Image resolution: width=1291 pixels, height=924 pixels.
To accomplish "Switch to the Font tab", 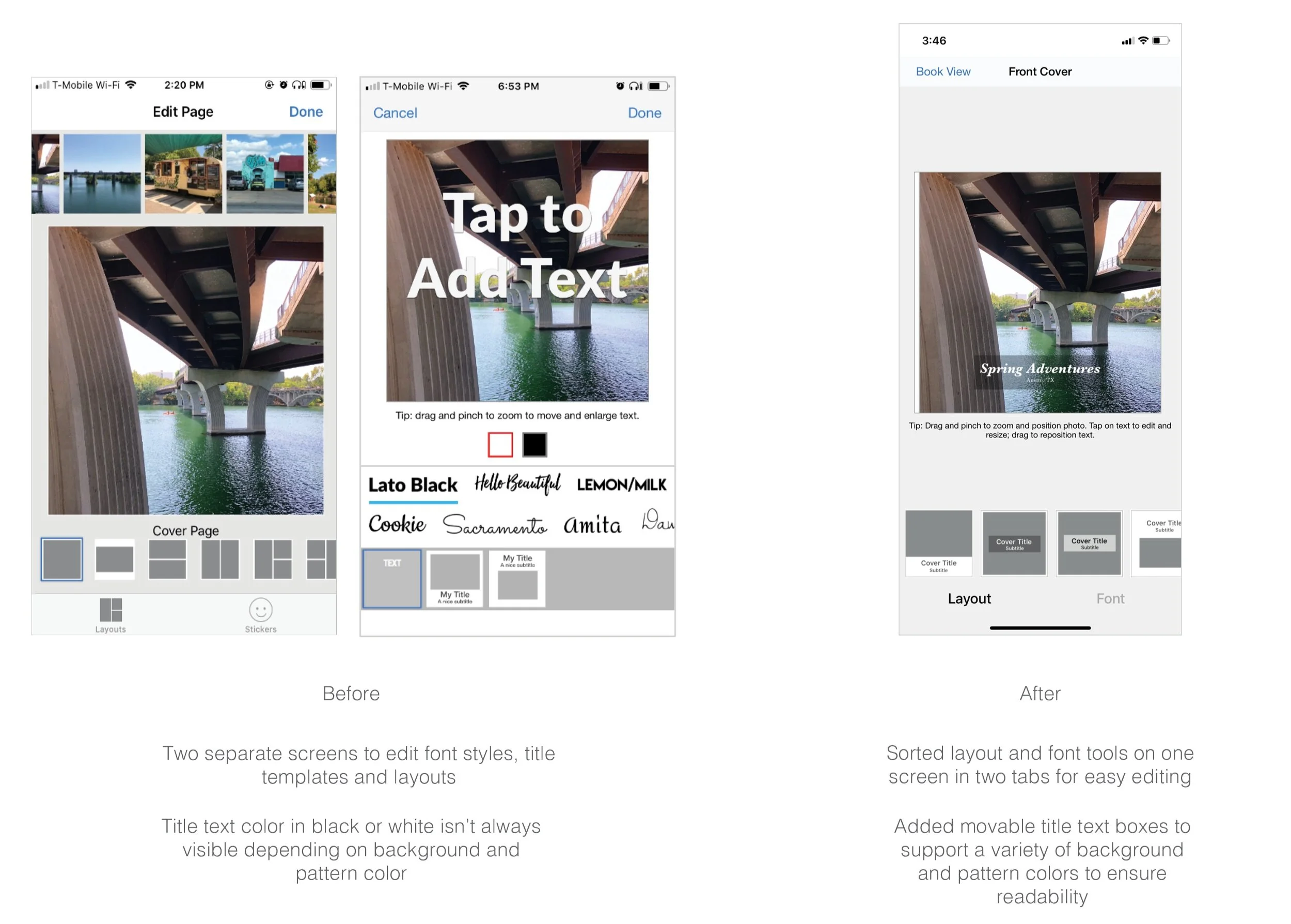I will pyautogui.click(x=1110, y=599).
